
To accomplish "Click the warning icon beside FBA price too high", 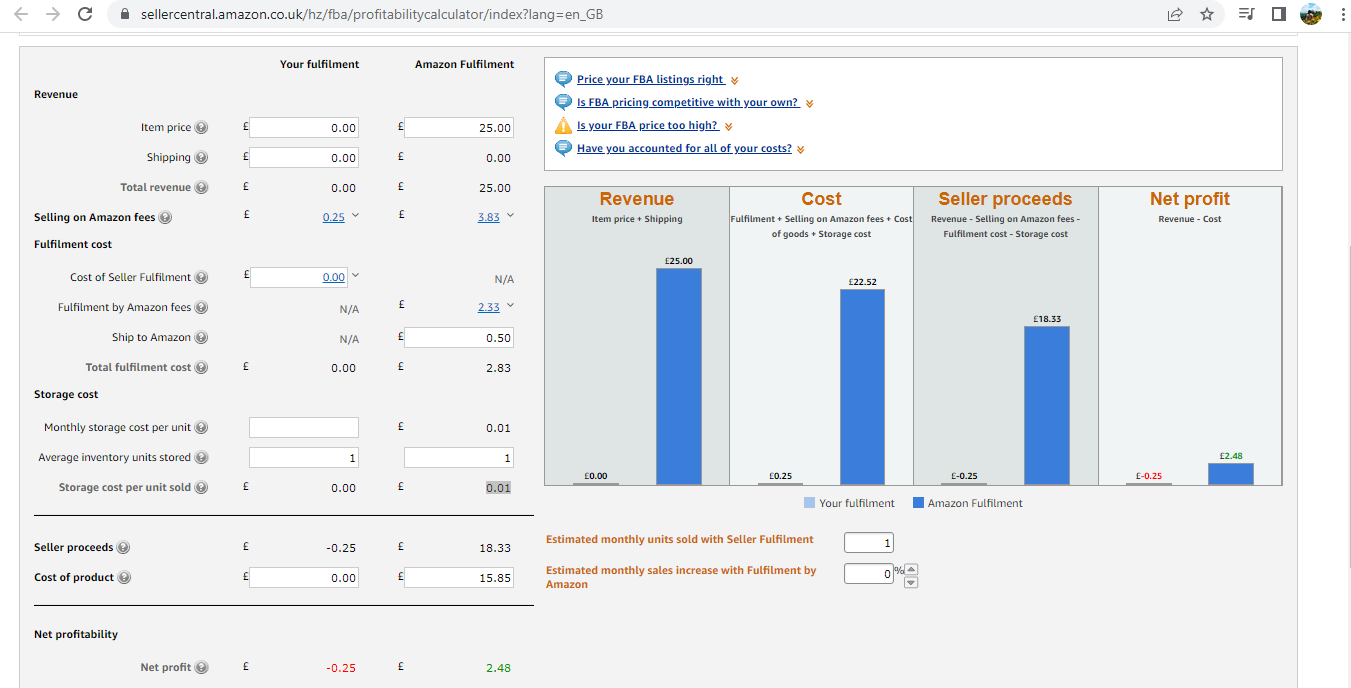I will click(564, 126).
